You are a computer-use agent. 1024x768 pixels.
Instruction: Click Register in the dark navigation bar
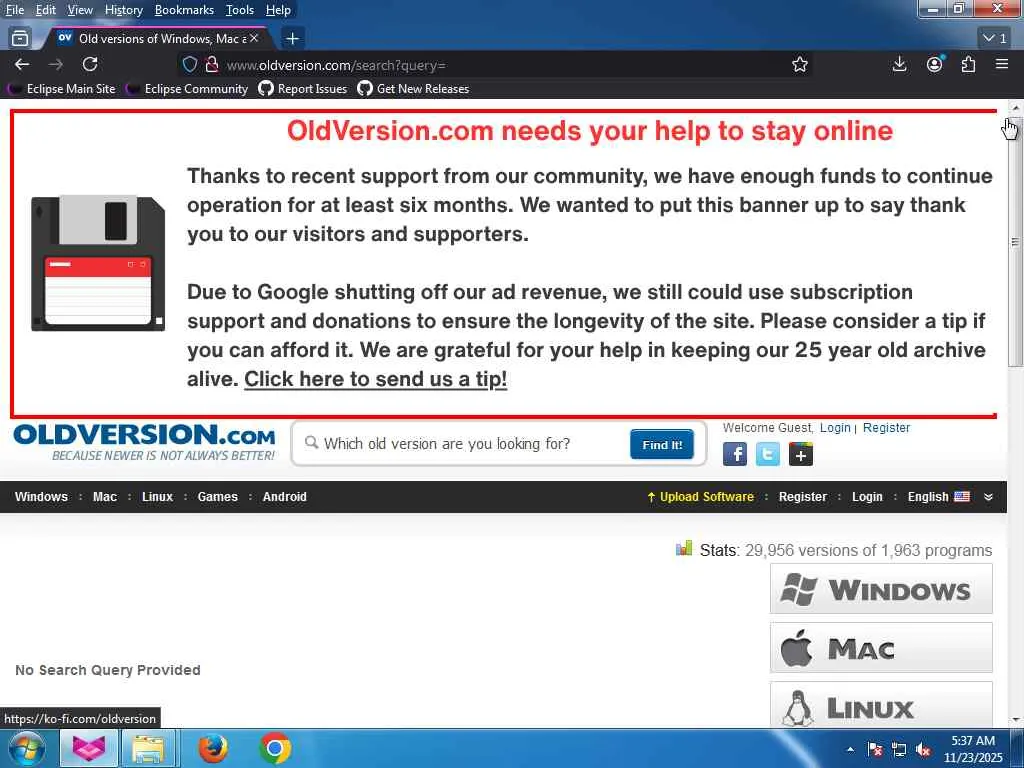803,497
